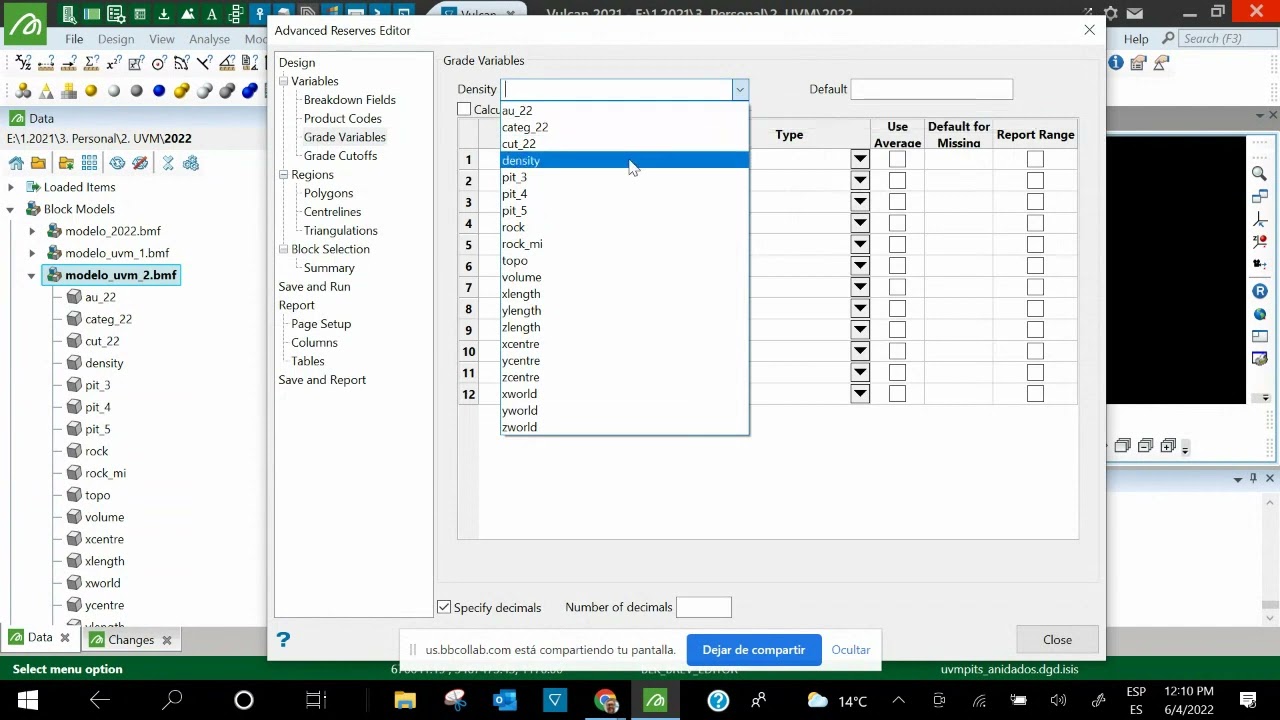The width and height of the screenshot is (1280, 720).
Task: Click the xyz coordinate query tool icon
Action: pos(24,63)
